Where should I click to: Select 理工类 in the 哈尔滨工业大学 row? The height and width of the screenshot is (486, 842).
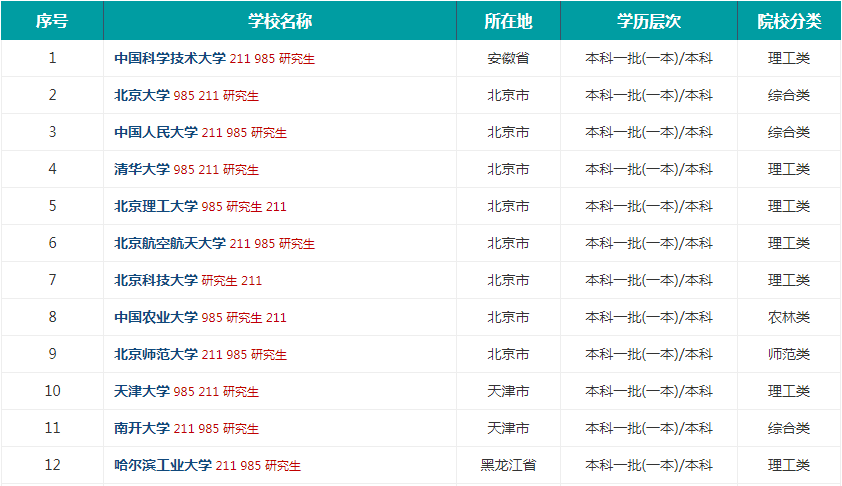pyautogui.click(x=789, y=466)
